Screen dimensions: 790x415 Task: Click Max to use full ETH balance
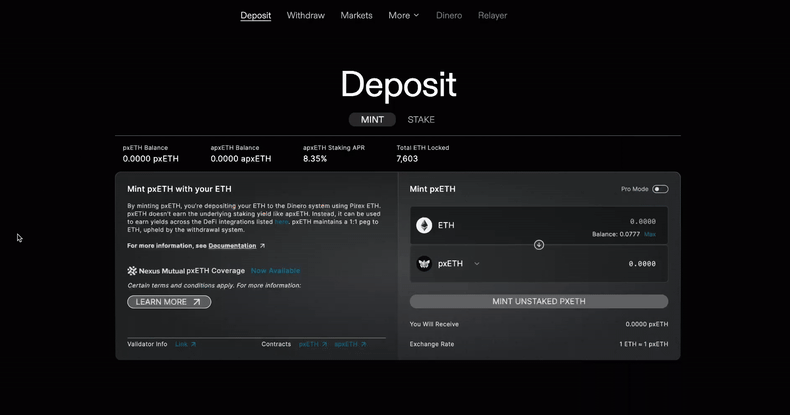[x=650, y=234]
